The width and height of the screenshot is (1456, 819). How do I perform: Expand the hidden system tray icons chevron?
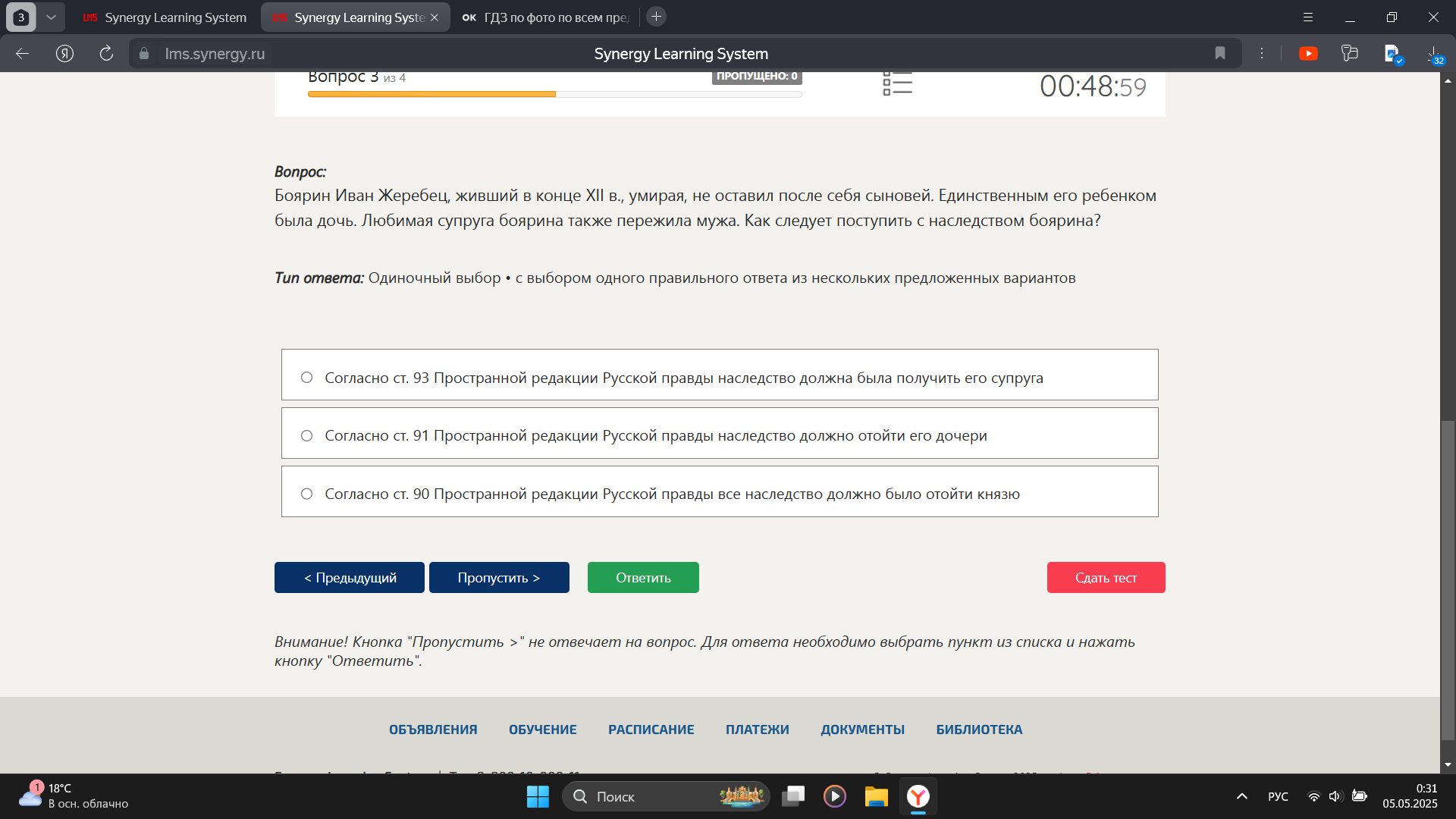(1241, 796)
